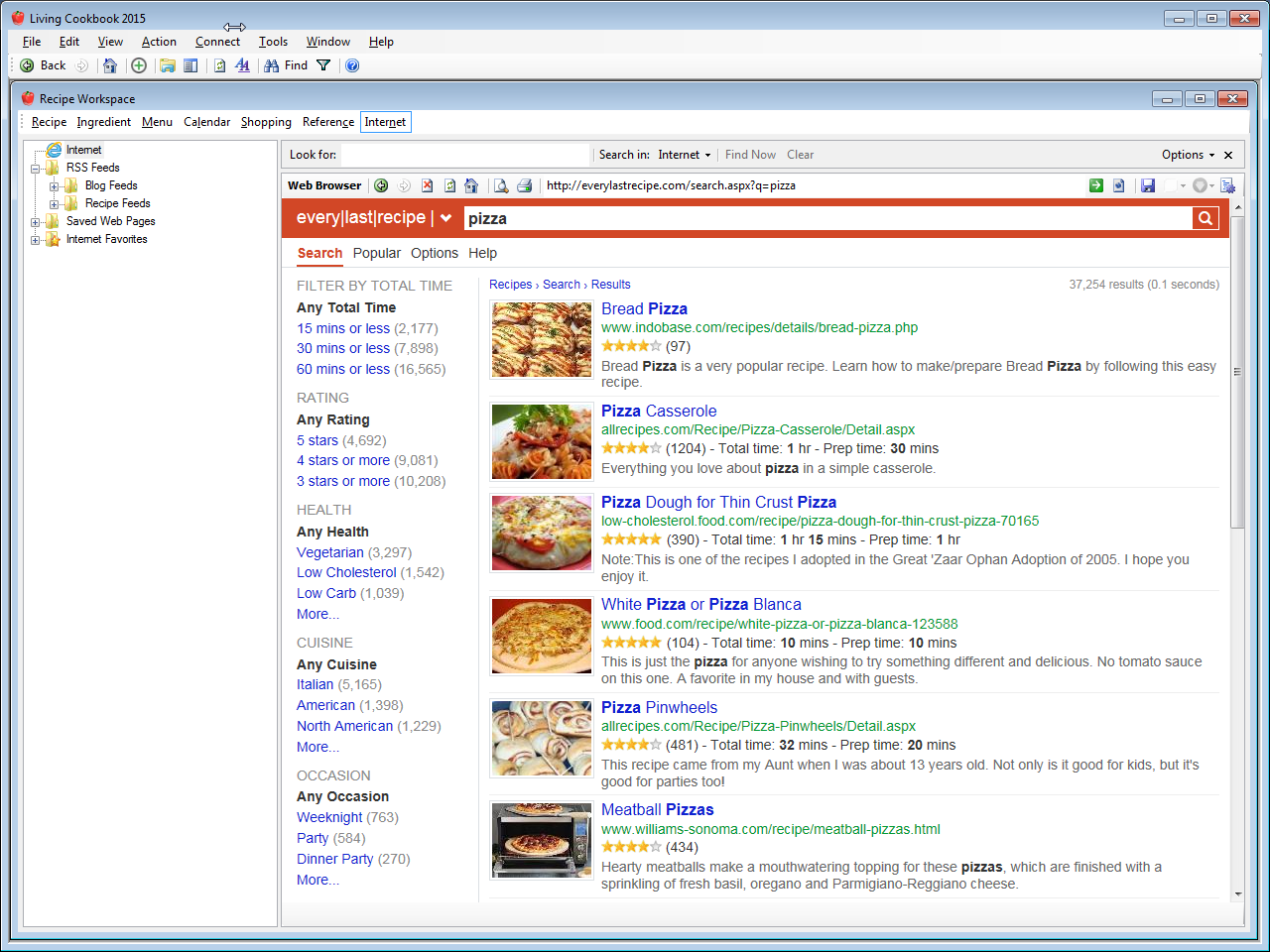Click the web browser print preview icon

point(501,185)
